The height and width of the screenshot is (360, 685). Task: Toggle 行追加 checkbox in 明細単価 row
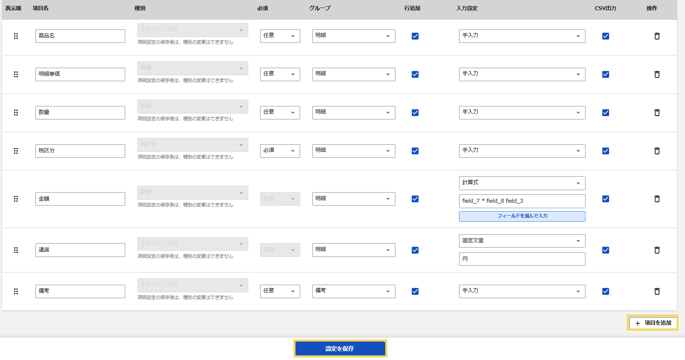pyautogui.click(x=415, y=75)
